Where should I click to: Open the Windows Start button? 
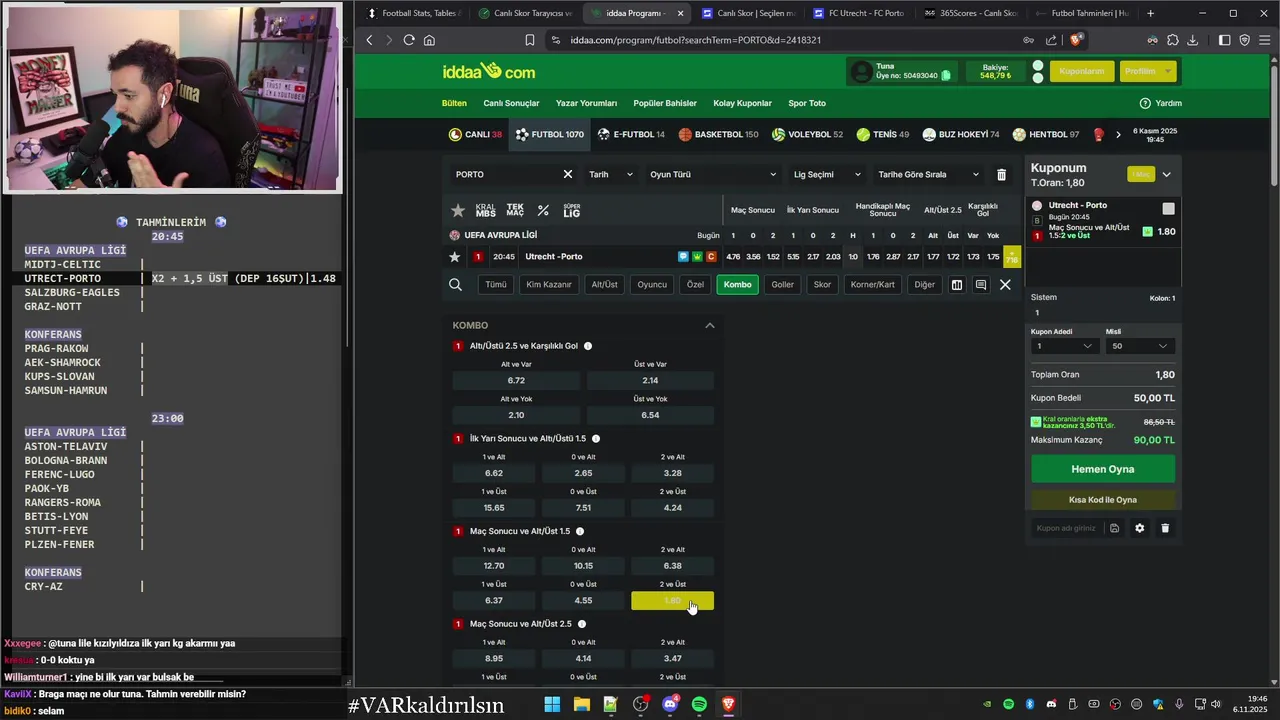(x=552, y=704)
